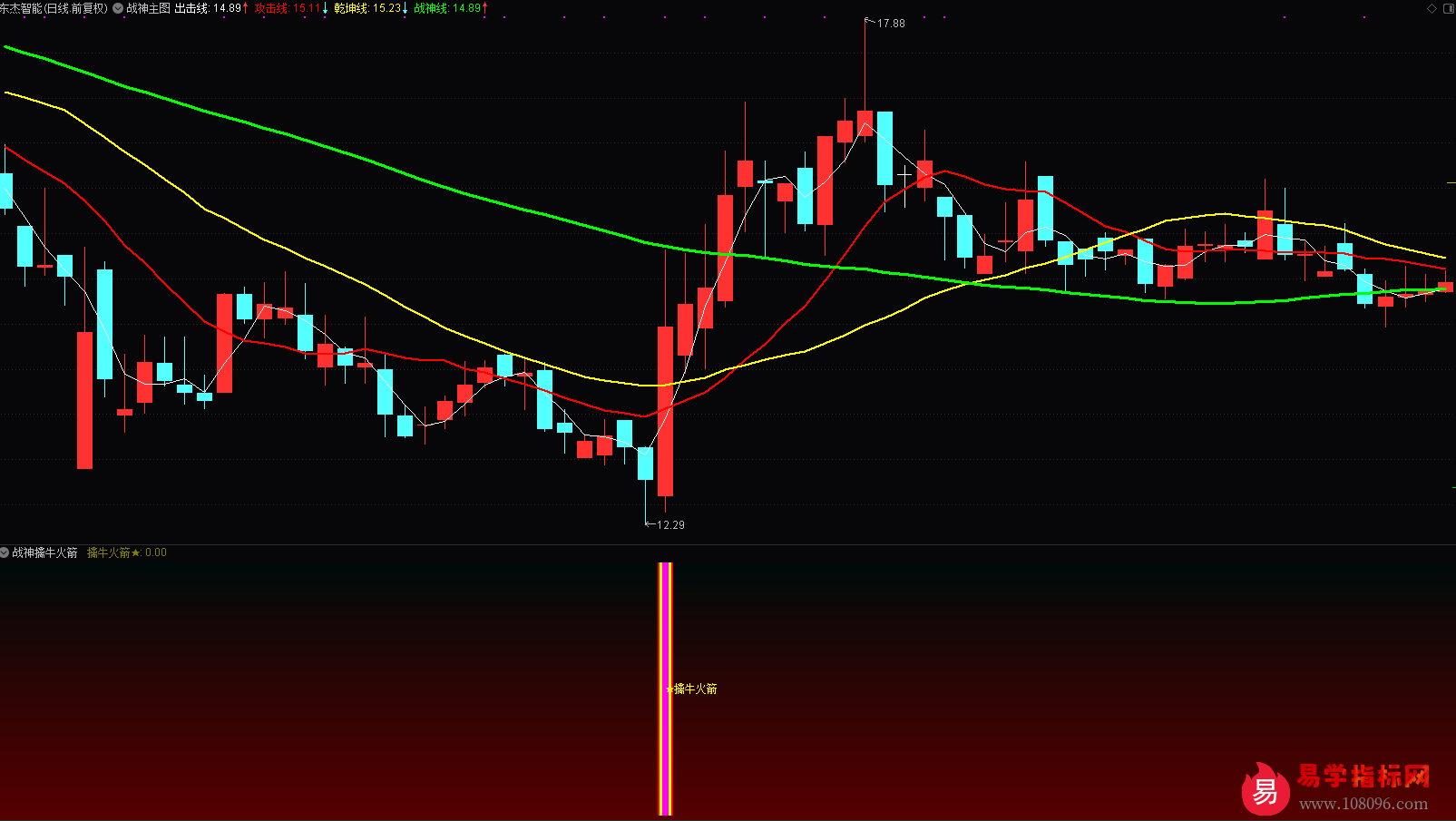Click the 12.29 low price label

point(670,525)
